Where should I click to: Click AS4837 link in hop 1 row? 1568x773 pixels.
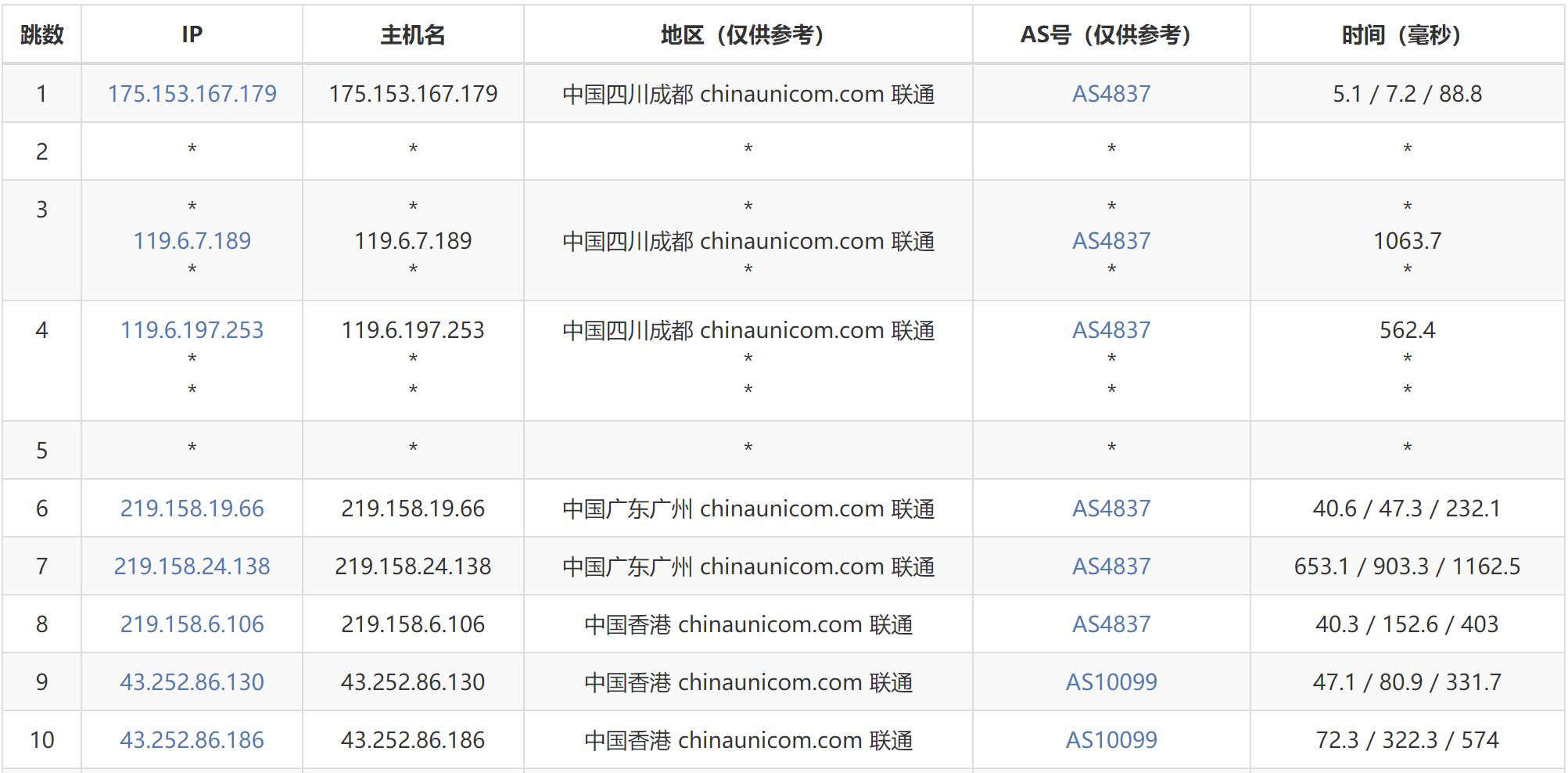pyautogui.click(x=1111, y=94)
